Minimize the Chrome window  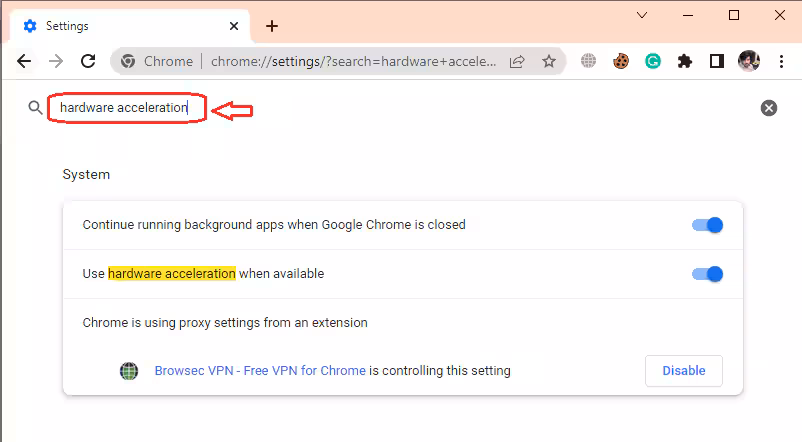[x=688, y=15]
